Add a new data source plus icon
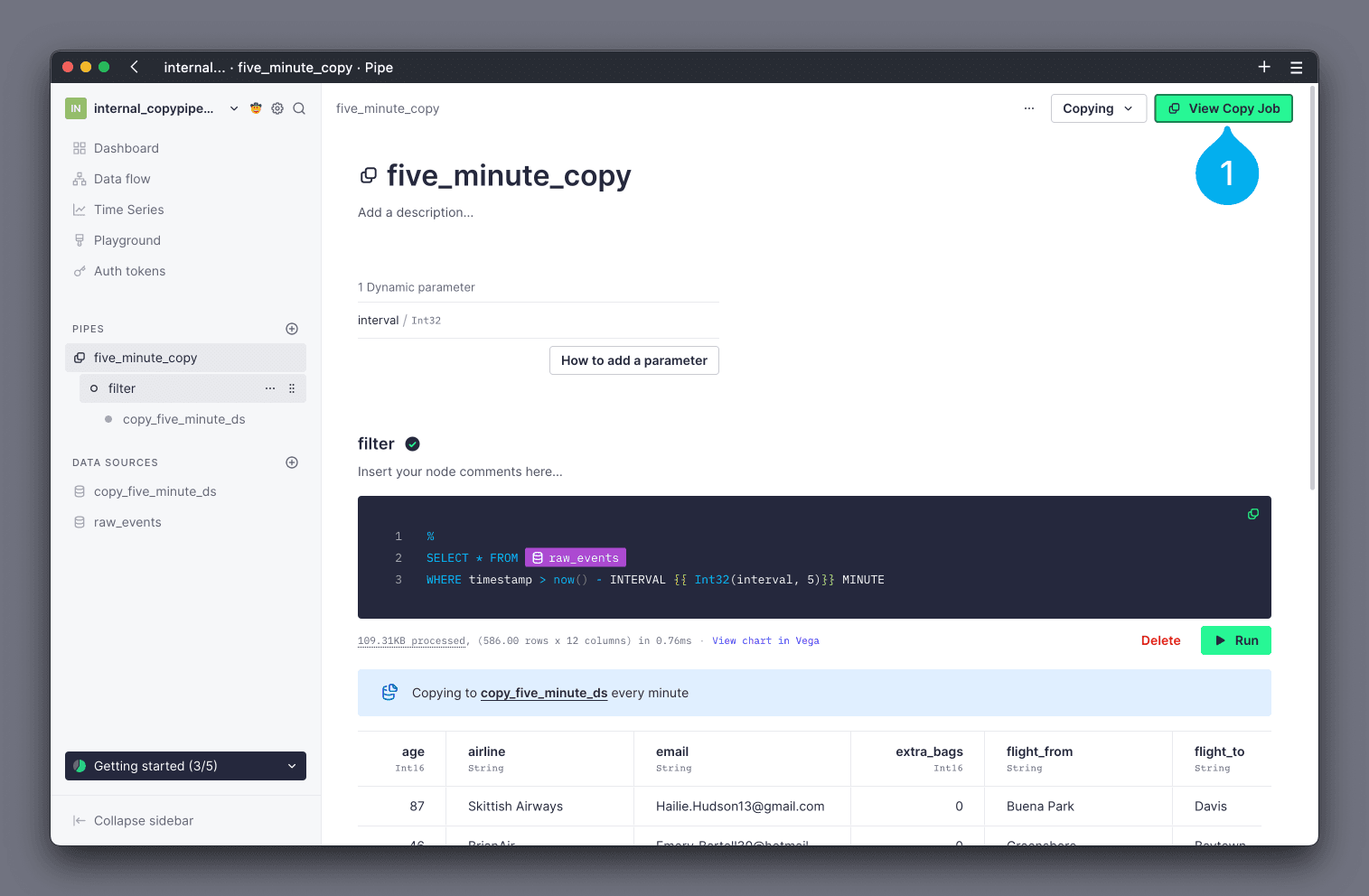 tap(292, 462)
